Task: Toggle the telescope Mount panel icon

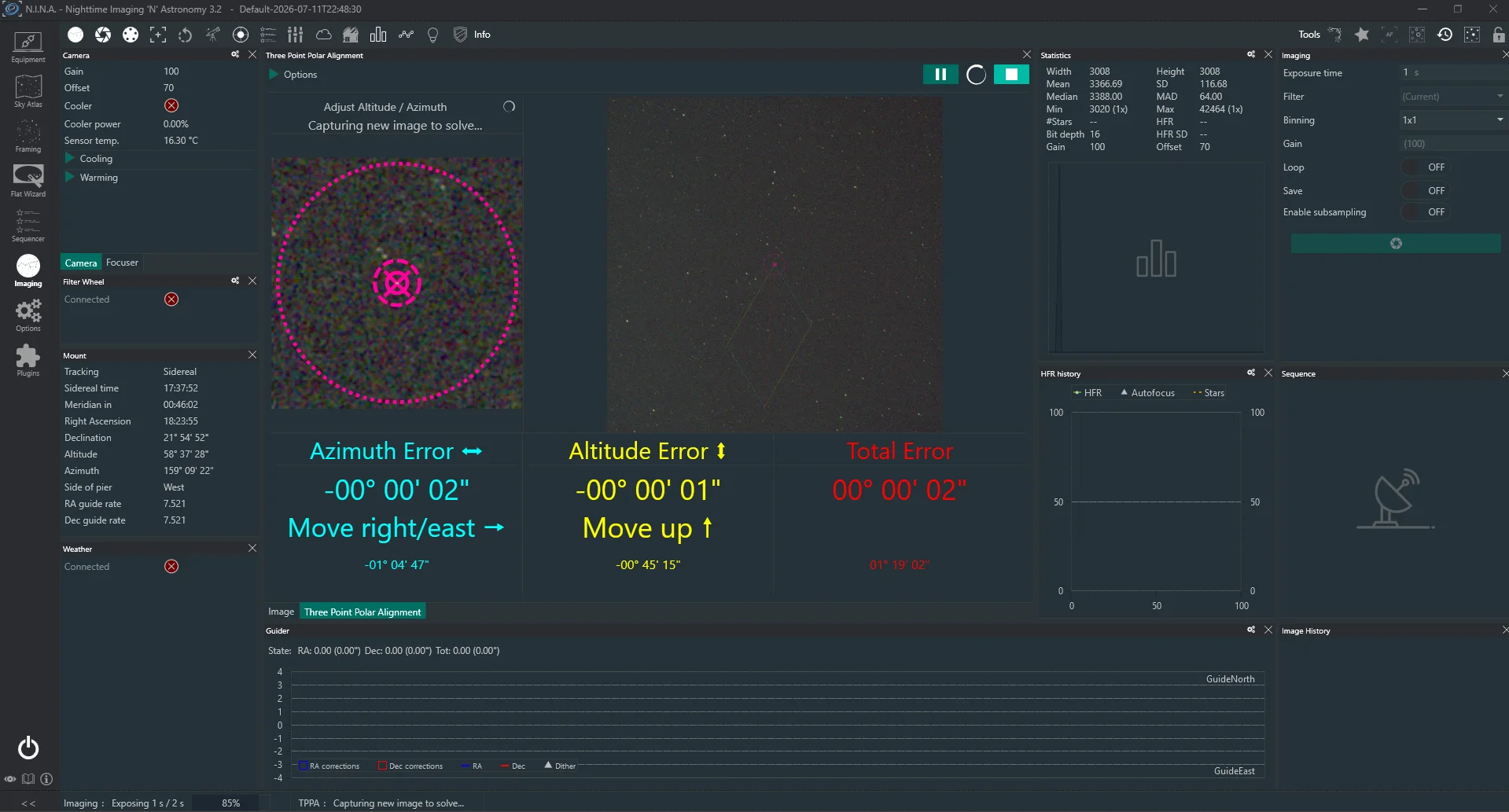Action: pyautogui.click(x=213, y=35)
